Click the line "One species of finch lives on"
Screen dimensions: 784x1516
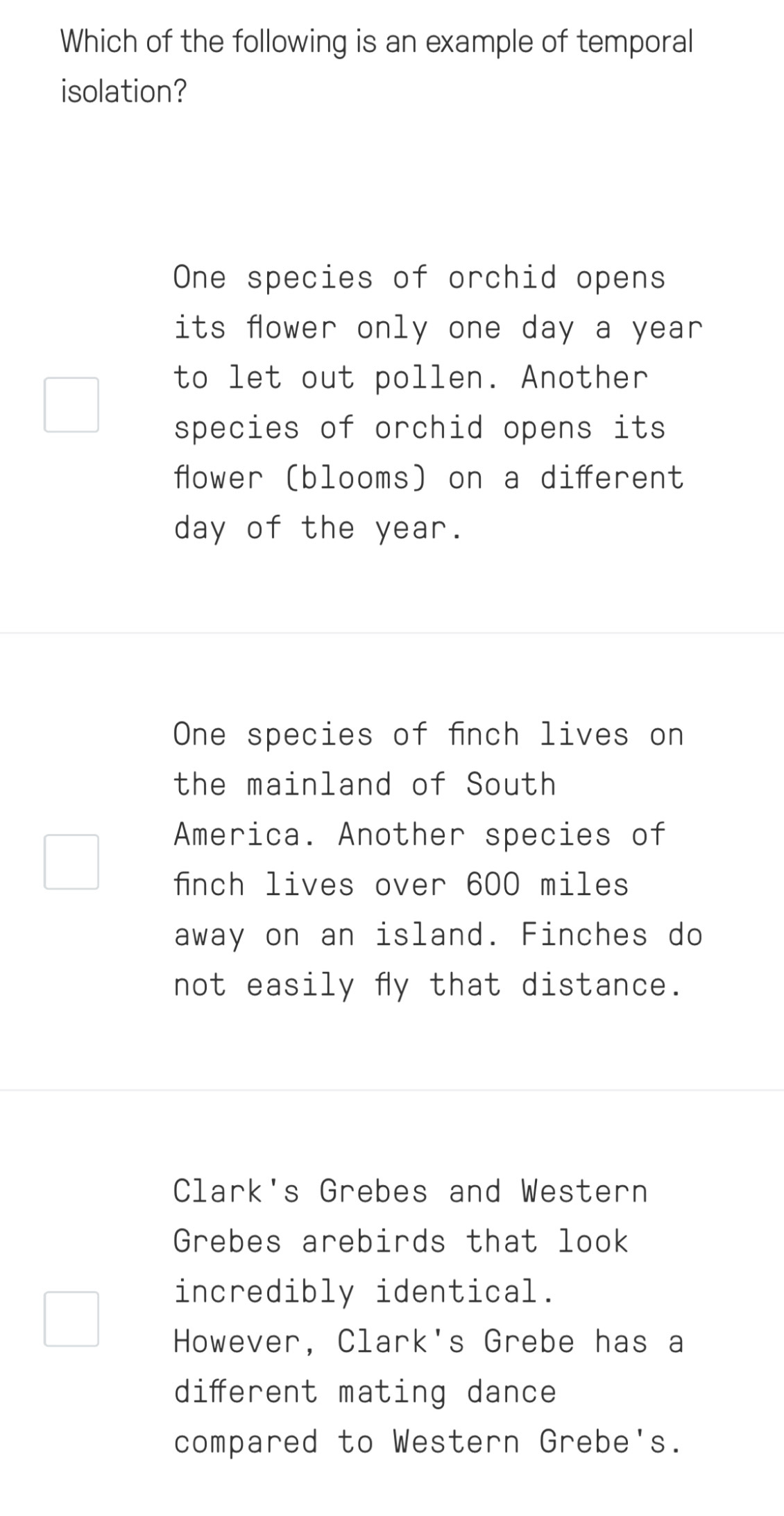pyautogui.click(x=429, y=735)
